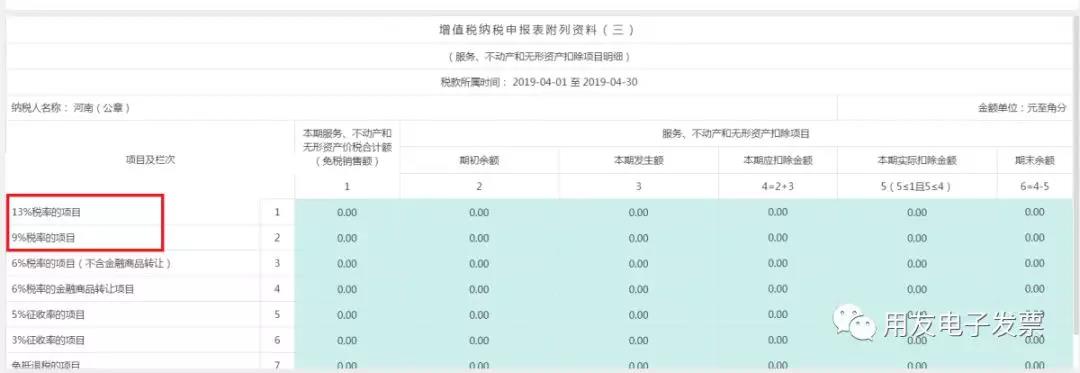Screen dimensions: 1080x373
Task: Select the 6%税率的金融商品转让项目 row label
Action: [x=72, y=289]
